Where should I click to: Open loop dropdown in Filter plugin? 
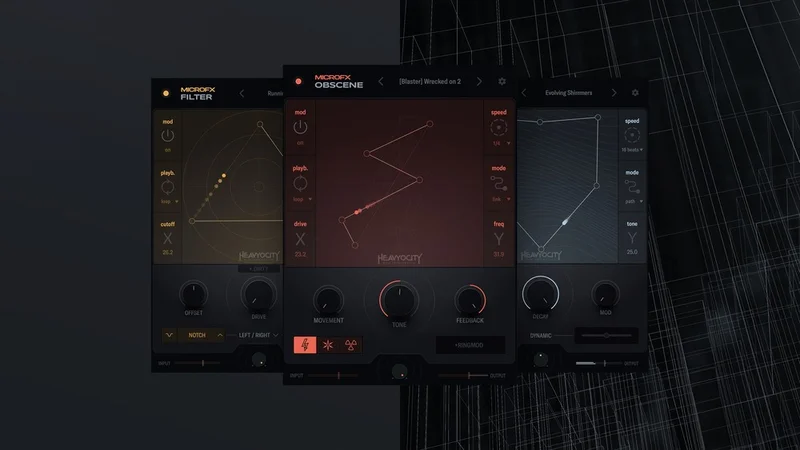pos(170,202)
